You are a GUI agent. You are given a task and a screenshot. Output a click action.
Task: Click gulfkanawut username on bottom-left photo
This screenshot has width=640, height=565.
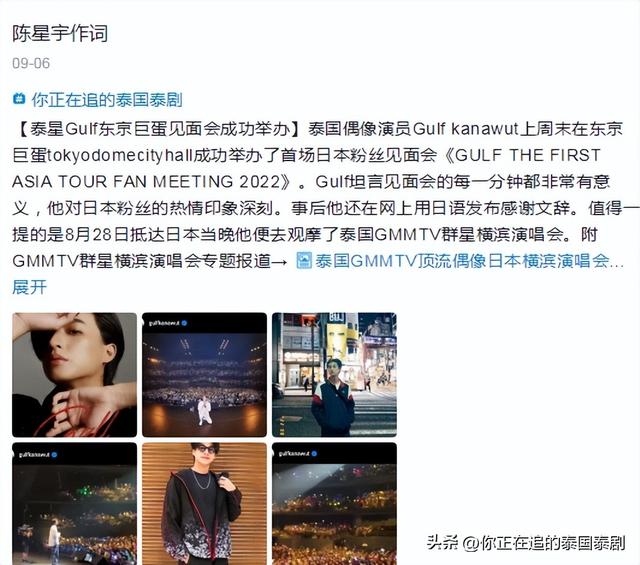34,454
